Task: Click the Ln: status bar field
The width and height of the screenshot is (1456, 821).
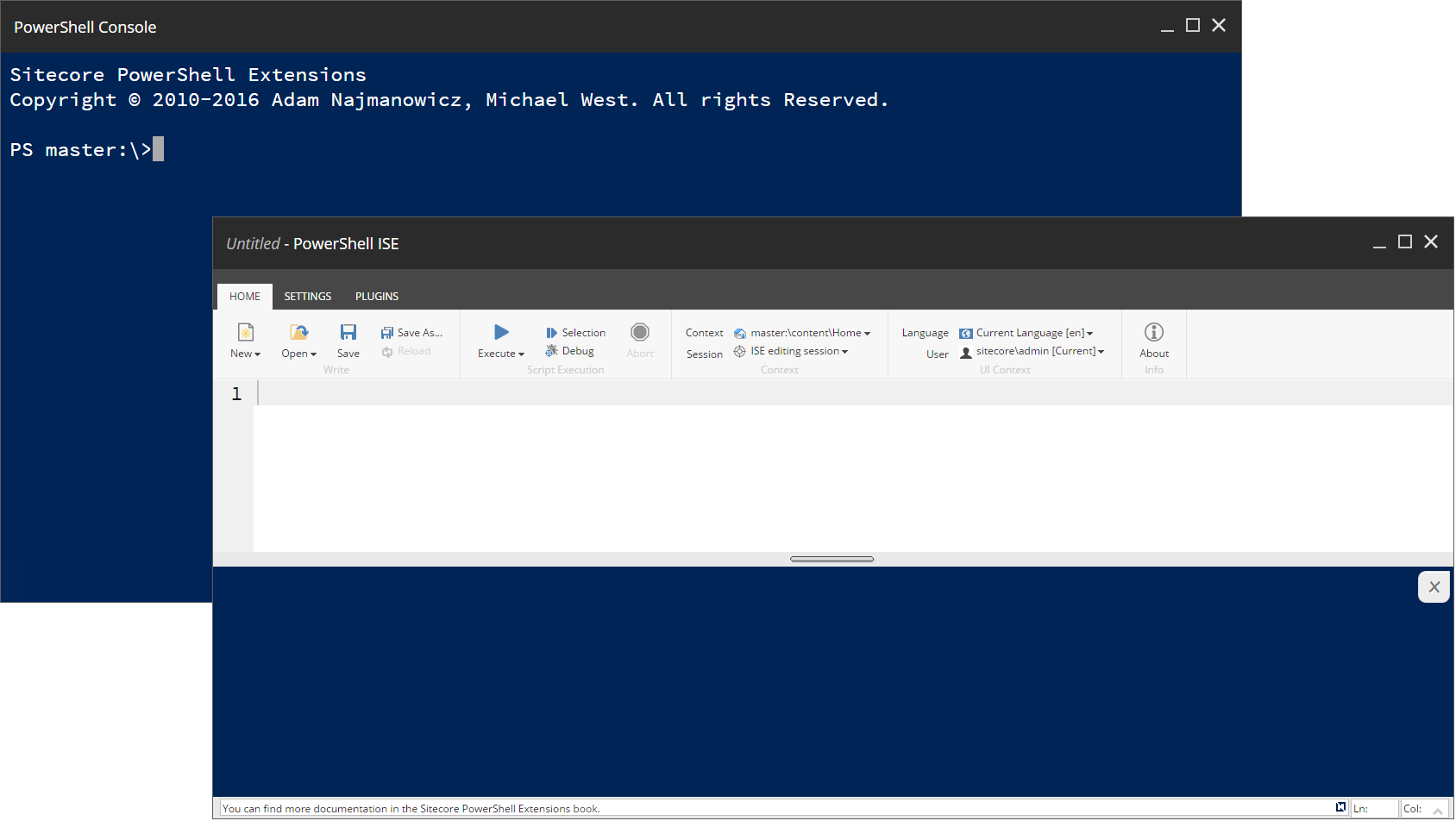Action: pos(1374,809)
